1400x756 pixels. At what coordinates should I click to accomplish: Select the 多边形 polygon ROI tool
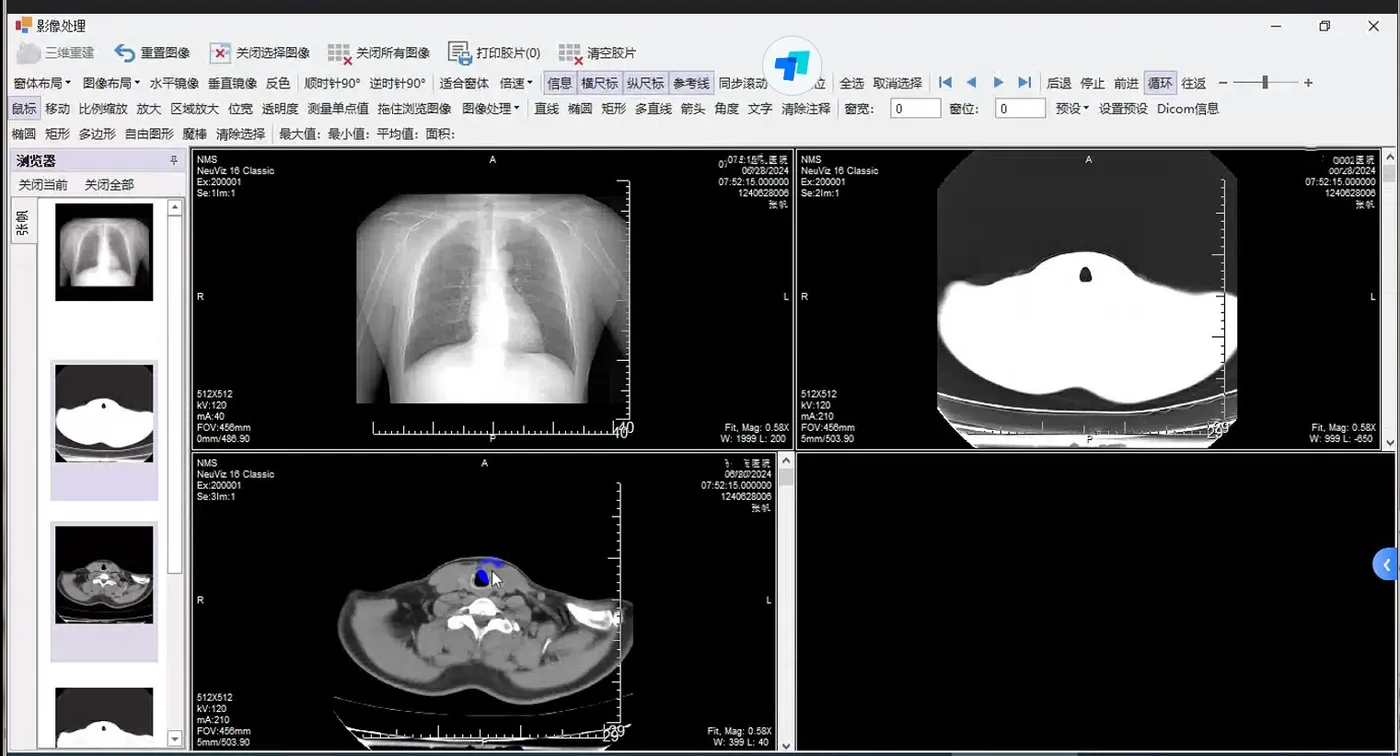click(97, 133)
